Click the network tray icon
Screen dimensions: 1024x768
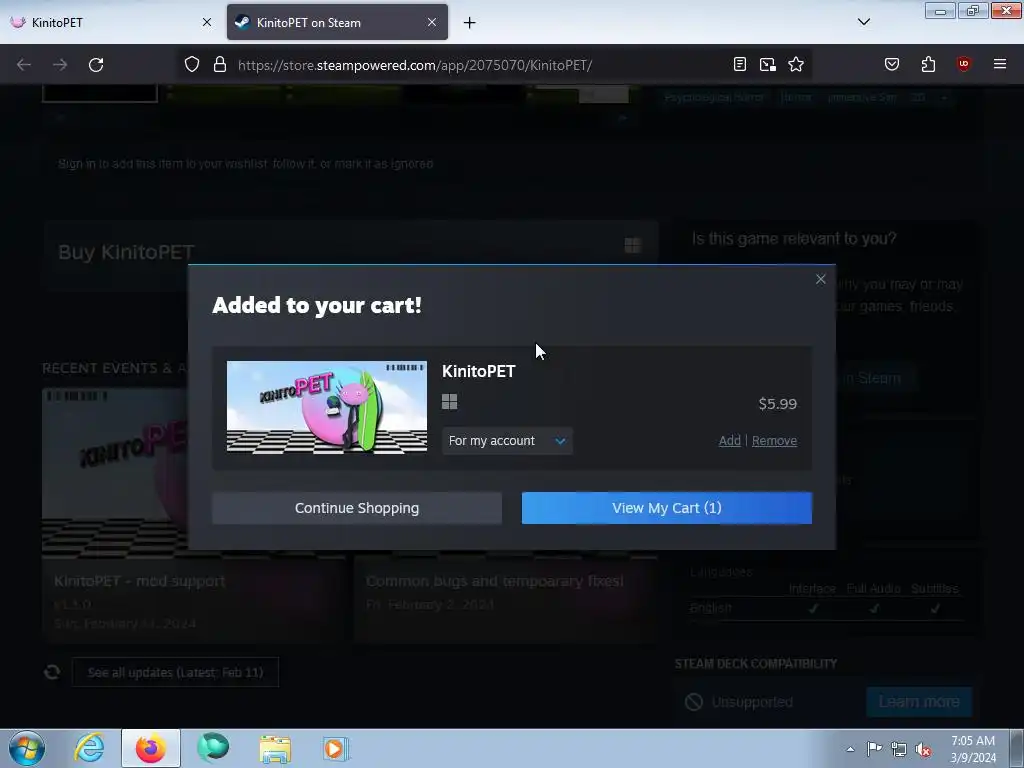899,749
